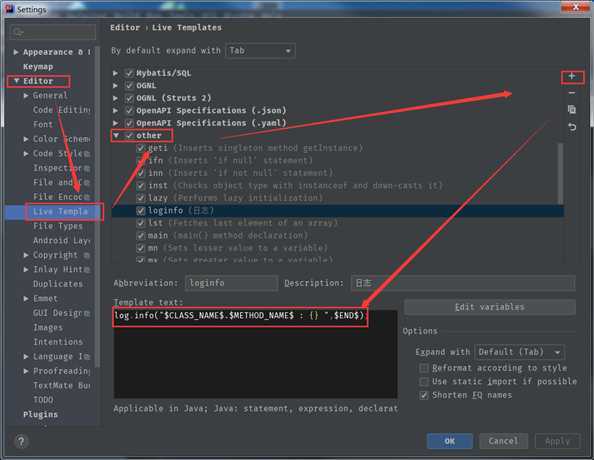Open the Duplicates settings page
594x460 pixels.
[x=58, y=284]
